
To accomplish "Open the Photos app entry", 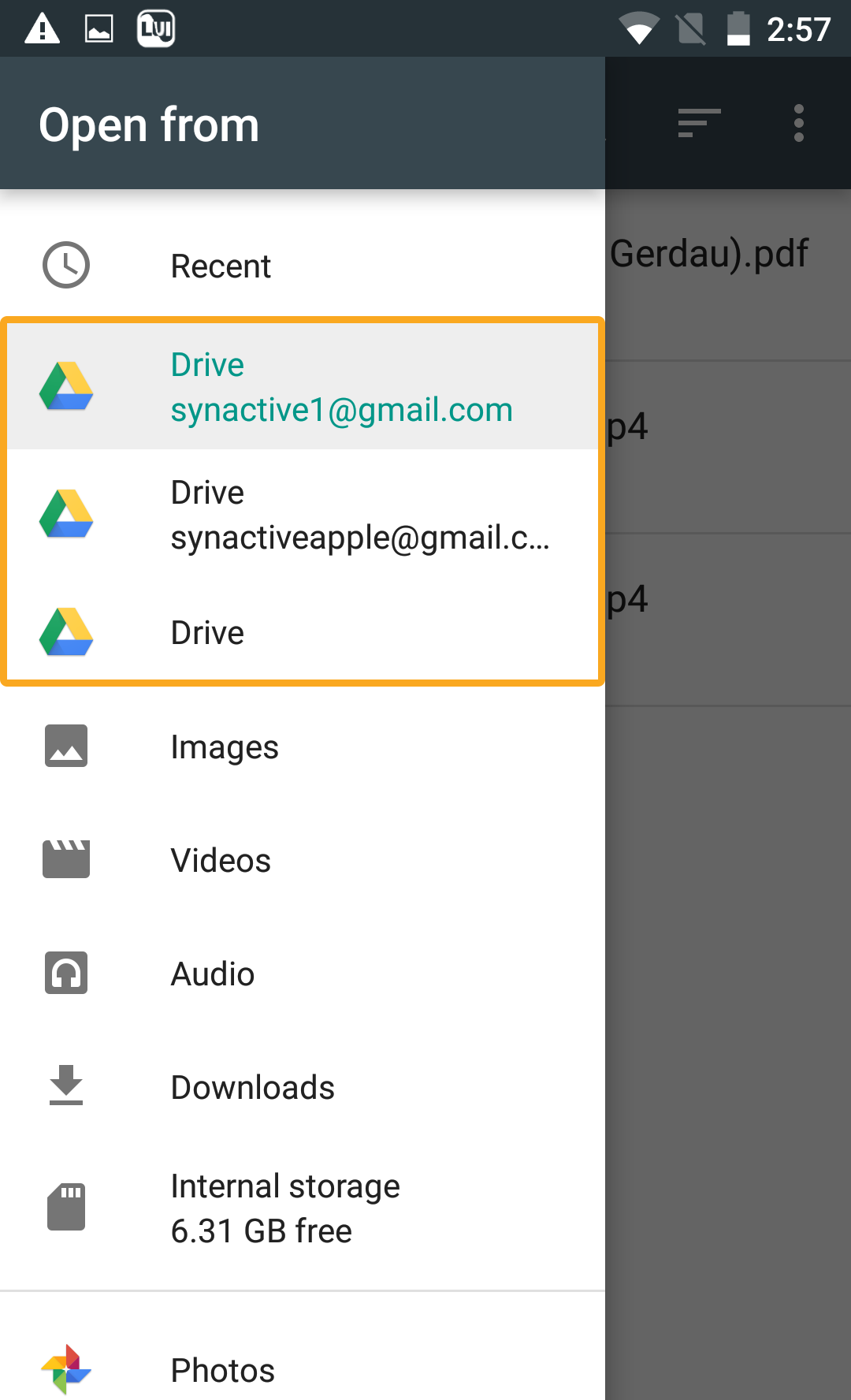I will pos(223,1370).
